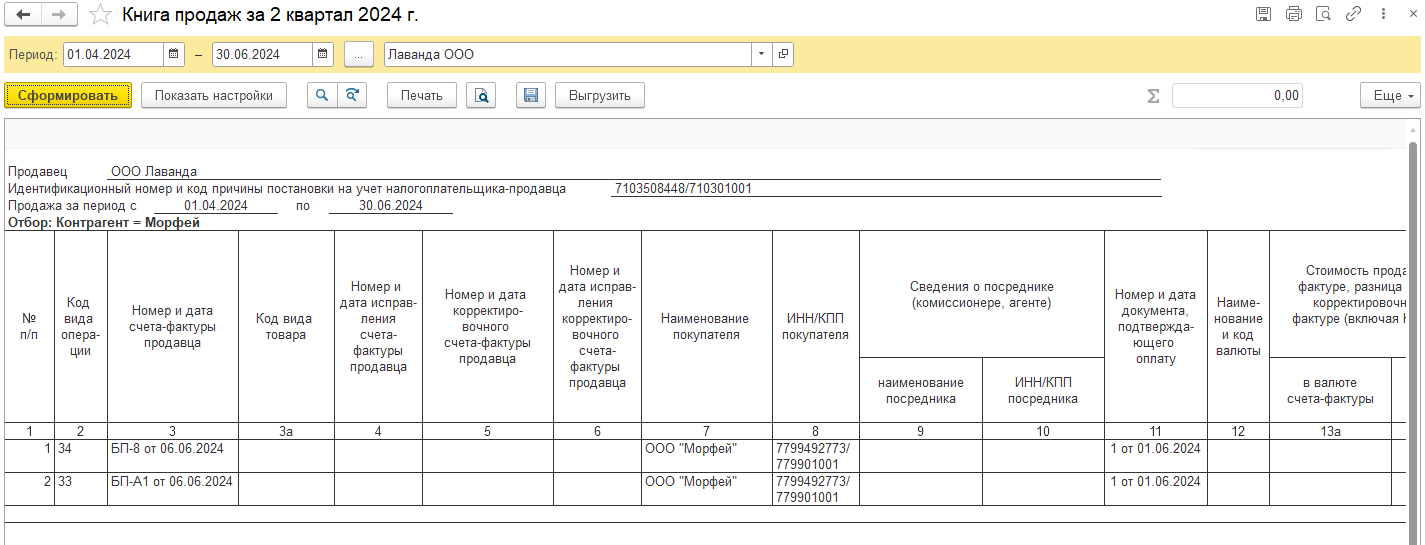Click Показать настройки button
Viewport: 1425px width, 545px height.
[x=214, y=95]
